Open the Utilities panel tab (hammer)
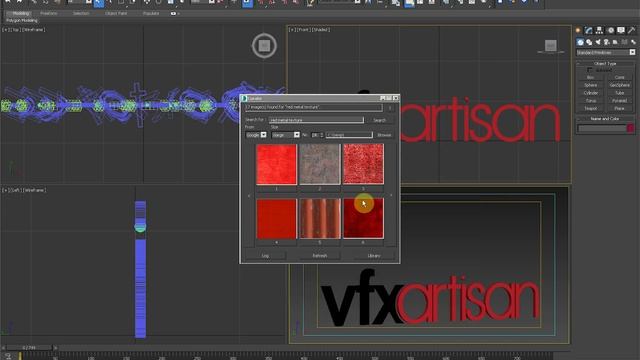Viewport: 640px width, 360px height. click(x=631, y=30)
